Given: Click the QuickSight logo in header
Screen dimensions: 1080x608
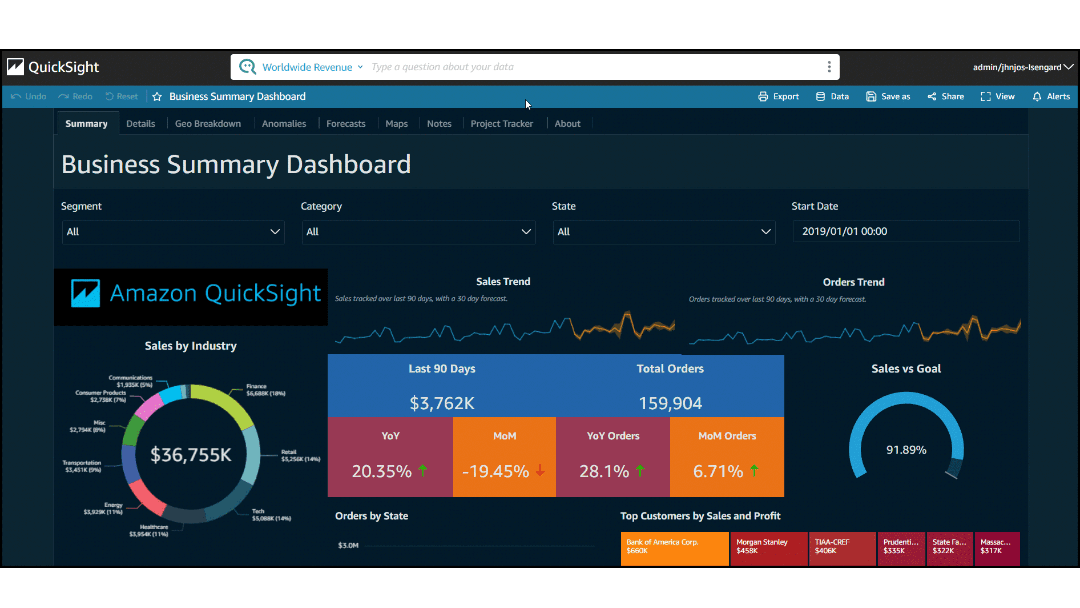Looking at the screenshot, I should pyautogui.click(x=54, y=67).
